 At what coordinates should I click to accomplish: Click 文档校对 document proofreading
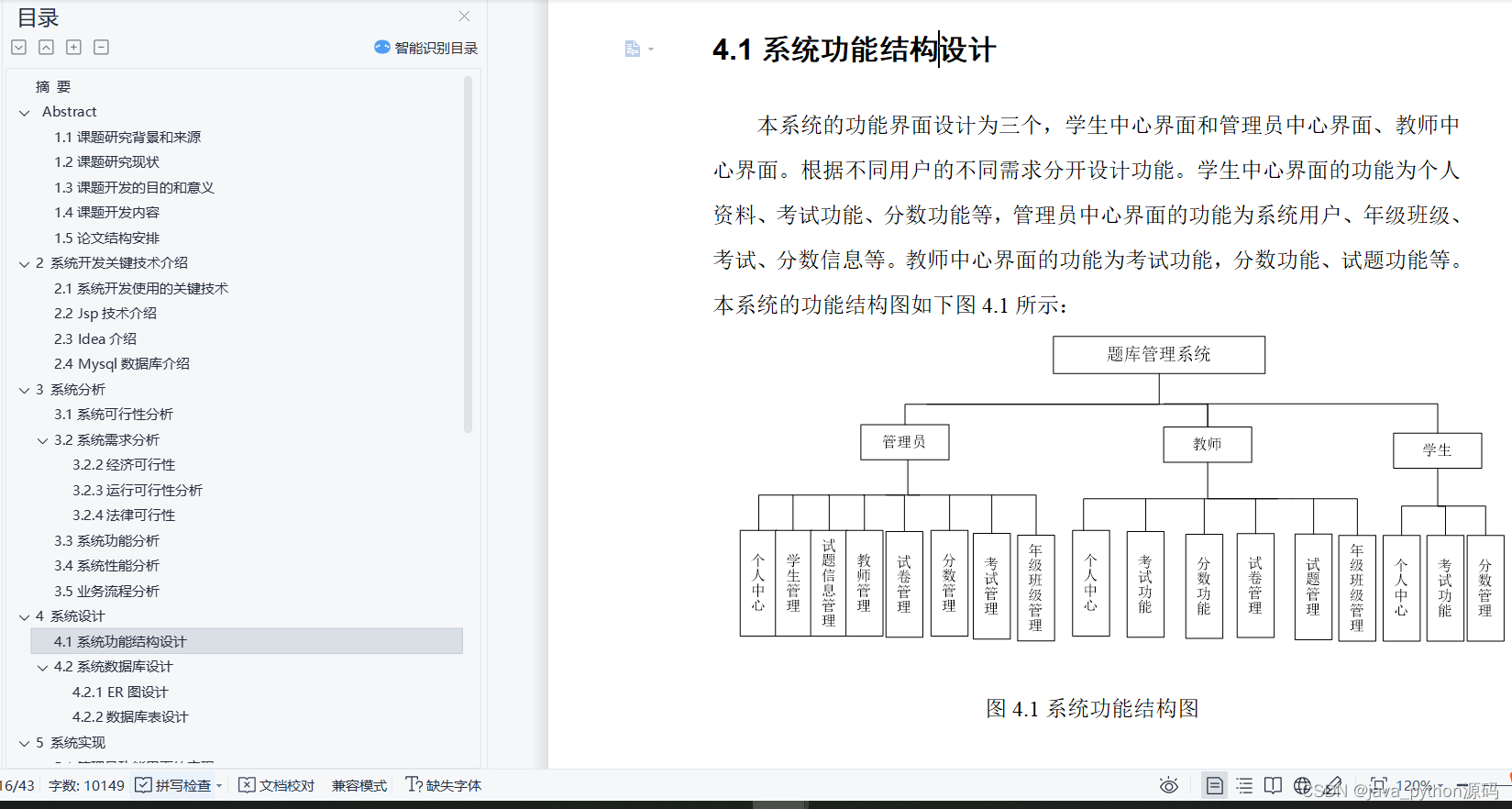click(x=277, y=785)
